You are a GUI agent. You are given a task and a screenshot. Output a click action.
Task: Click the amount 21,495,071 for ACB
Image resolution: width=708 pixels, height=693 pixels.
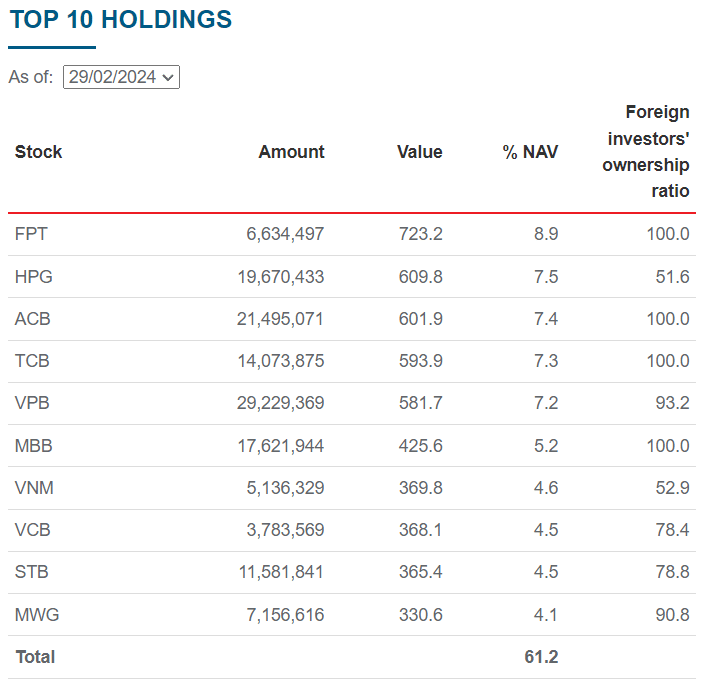pyautogui.click(x=280, y=319)
